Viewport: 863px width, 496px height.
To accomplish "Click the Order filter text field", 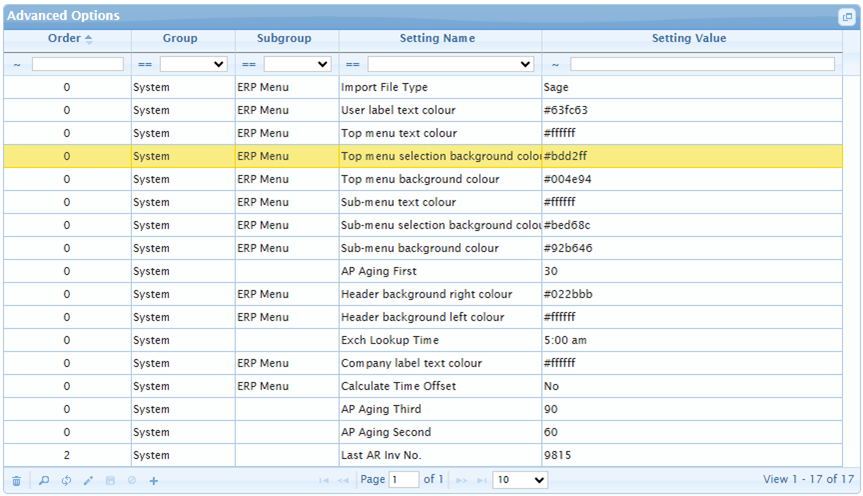I will click(x=78, y=64).
